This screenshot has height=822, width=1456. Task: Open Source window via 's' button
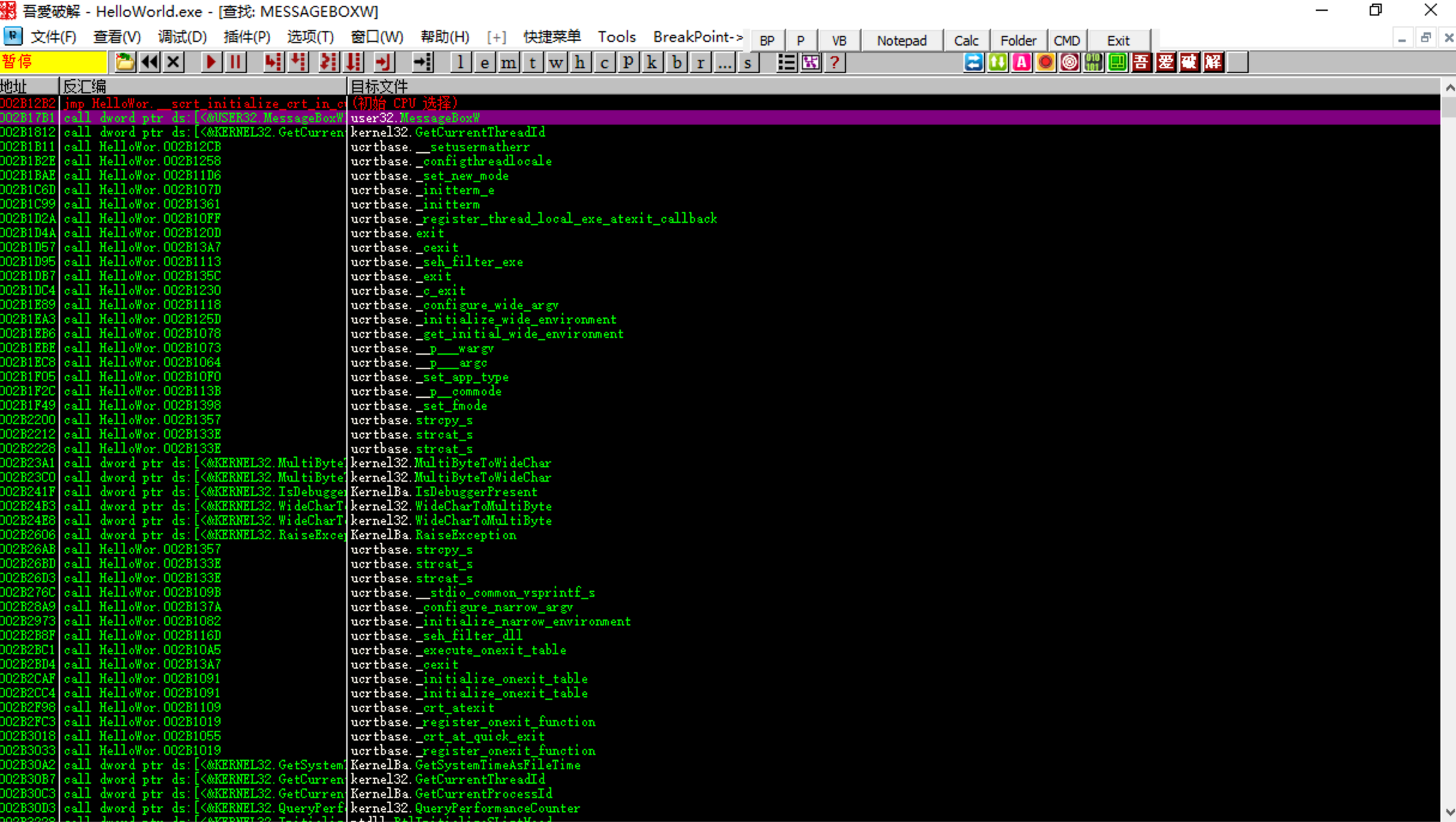click(748, 62)
